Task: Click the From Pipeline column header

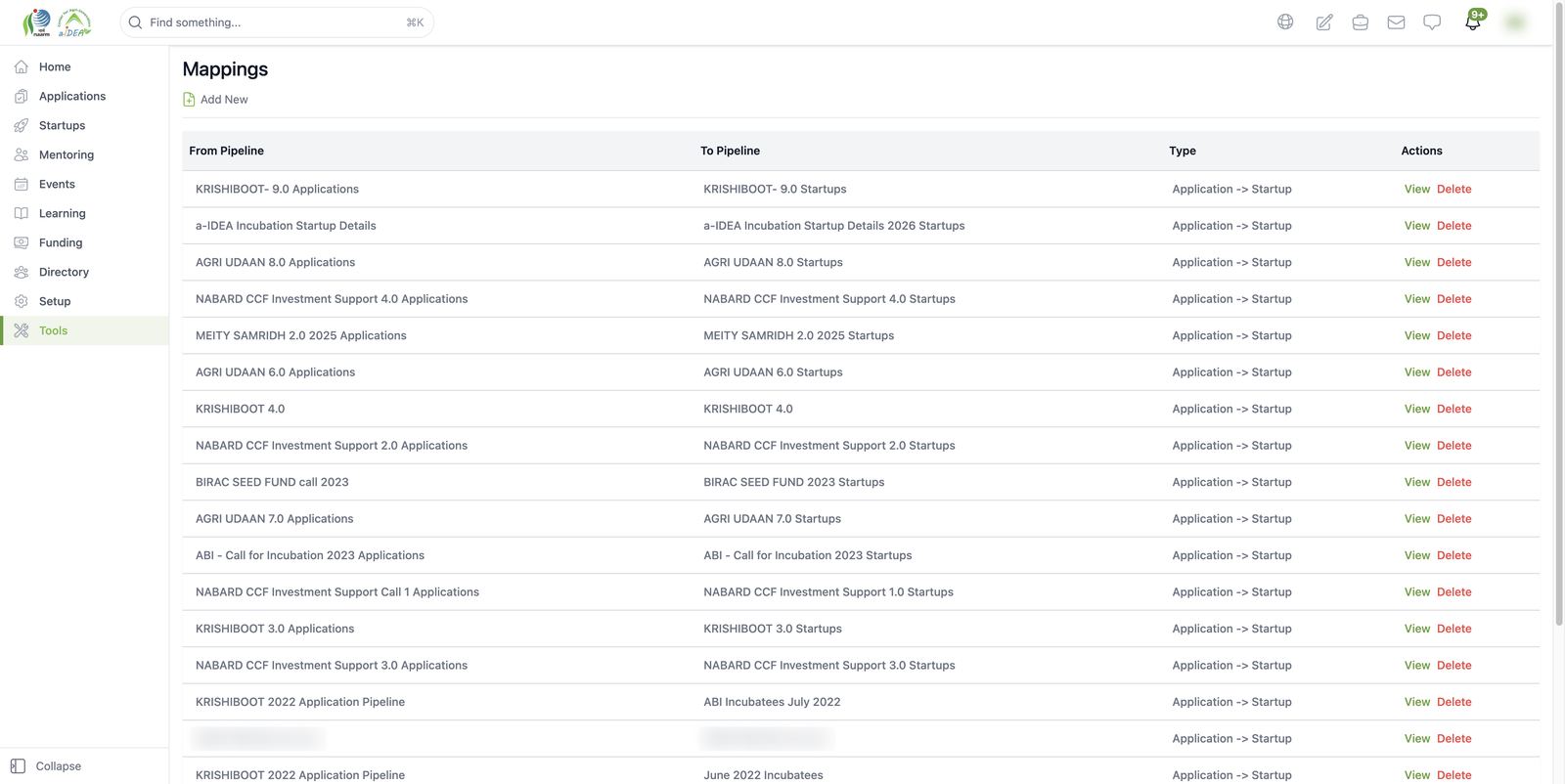Action: pyautogui.click(x=226, y=151)
